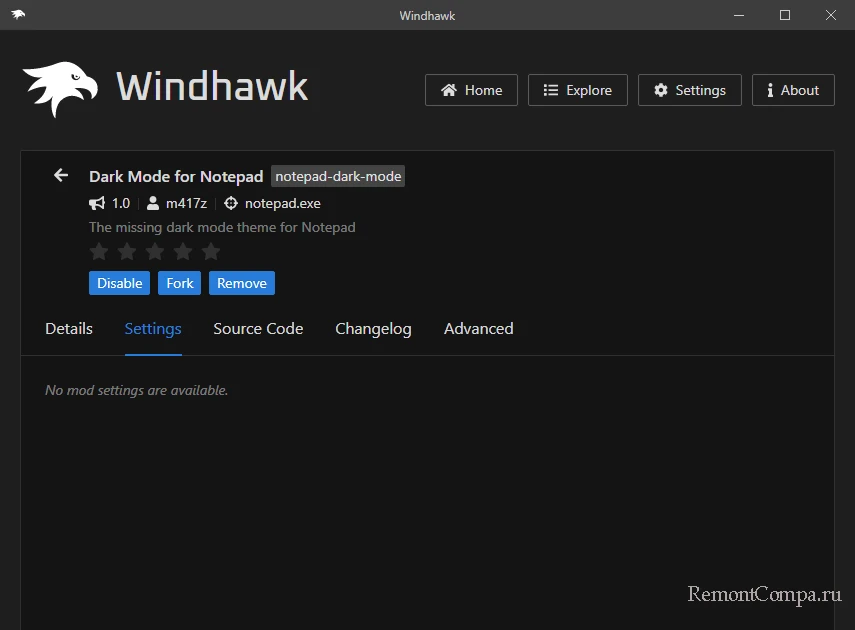Open the Home page
Screen dimensions: 855x630
coord(471,90)
